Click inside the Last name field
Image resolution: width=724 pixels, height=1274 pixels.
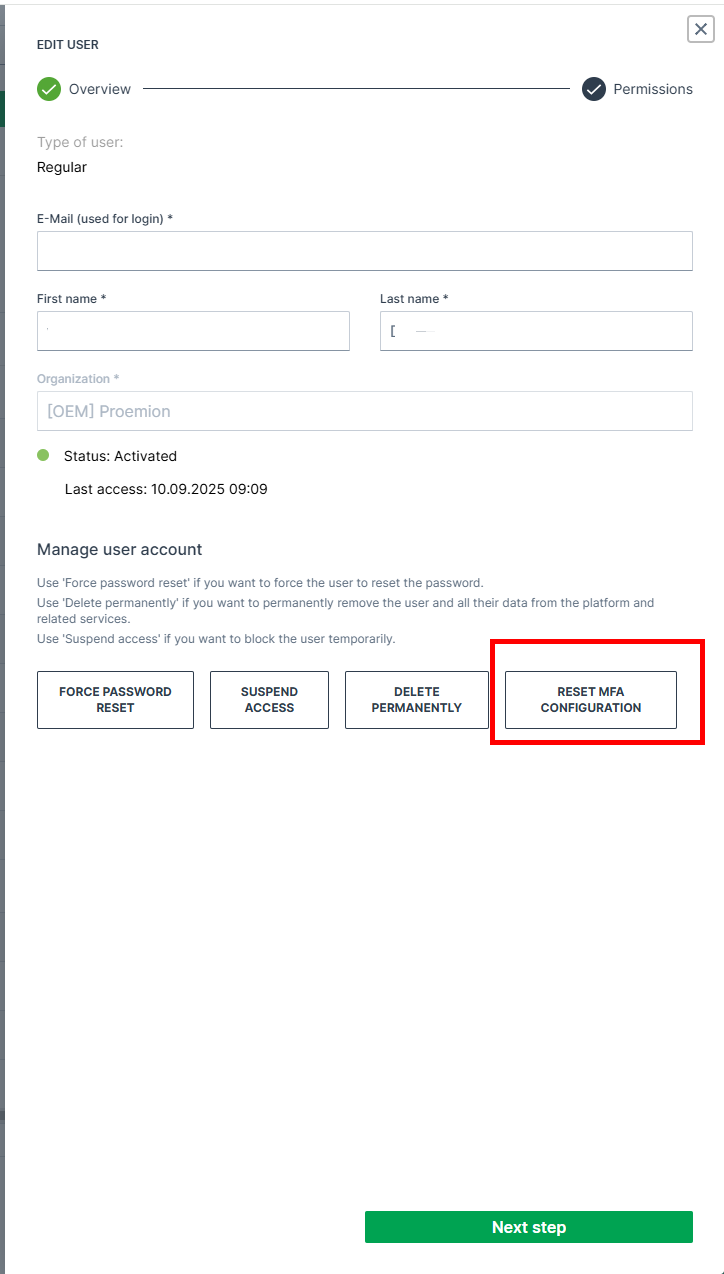tap(536, 330)
